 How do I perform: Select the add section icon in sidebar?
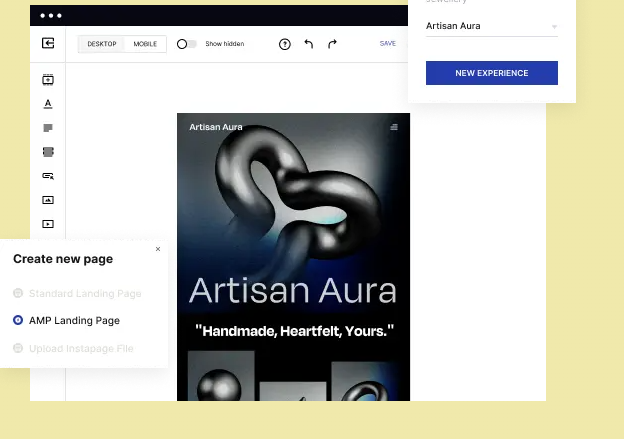pyautogui.click(x=48, y=80)
